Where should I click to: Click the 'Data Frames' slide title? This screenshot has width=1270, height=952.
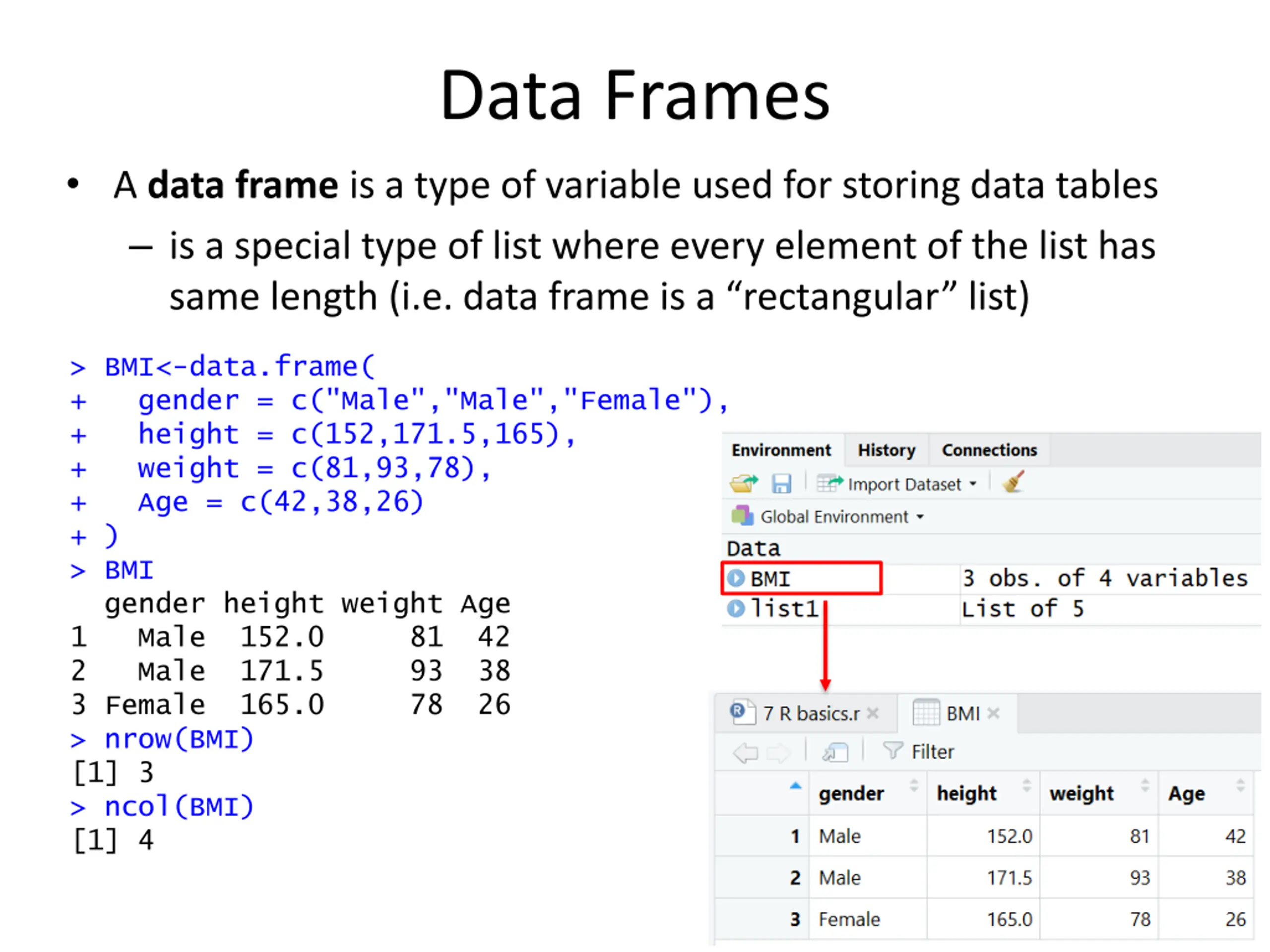coord(635,95)
